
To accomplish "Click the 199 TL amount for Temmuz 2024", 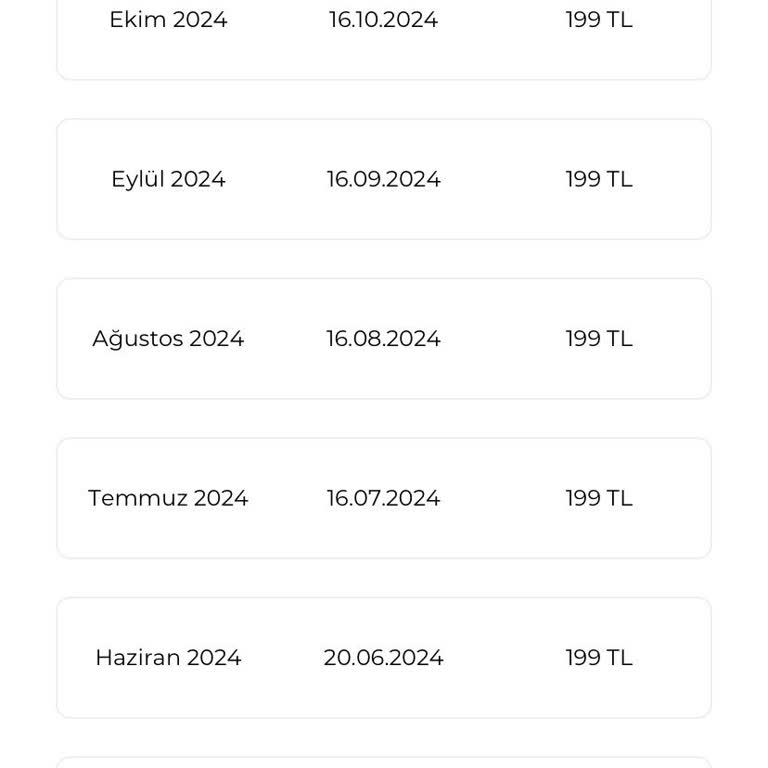I will pyautogui.click(x=598, y=498).
